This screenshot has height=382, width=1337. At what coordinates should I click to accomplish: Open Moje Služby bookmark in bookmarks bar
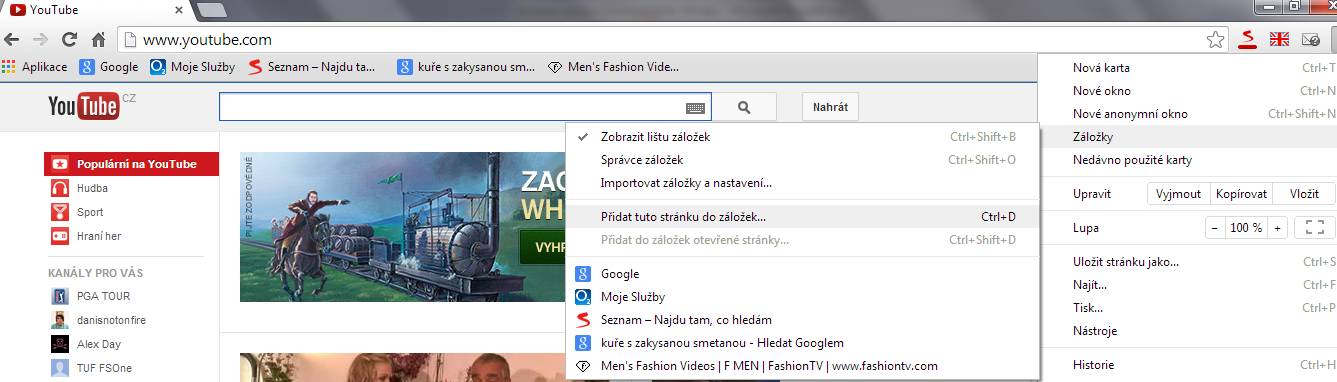[192, 67]
